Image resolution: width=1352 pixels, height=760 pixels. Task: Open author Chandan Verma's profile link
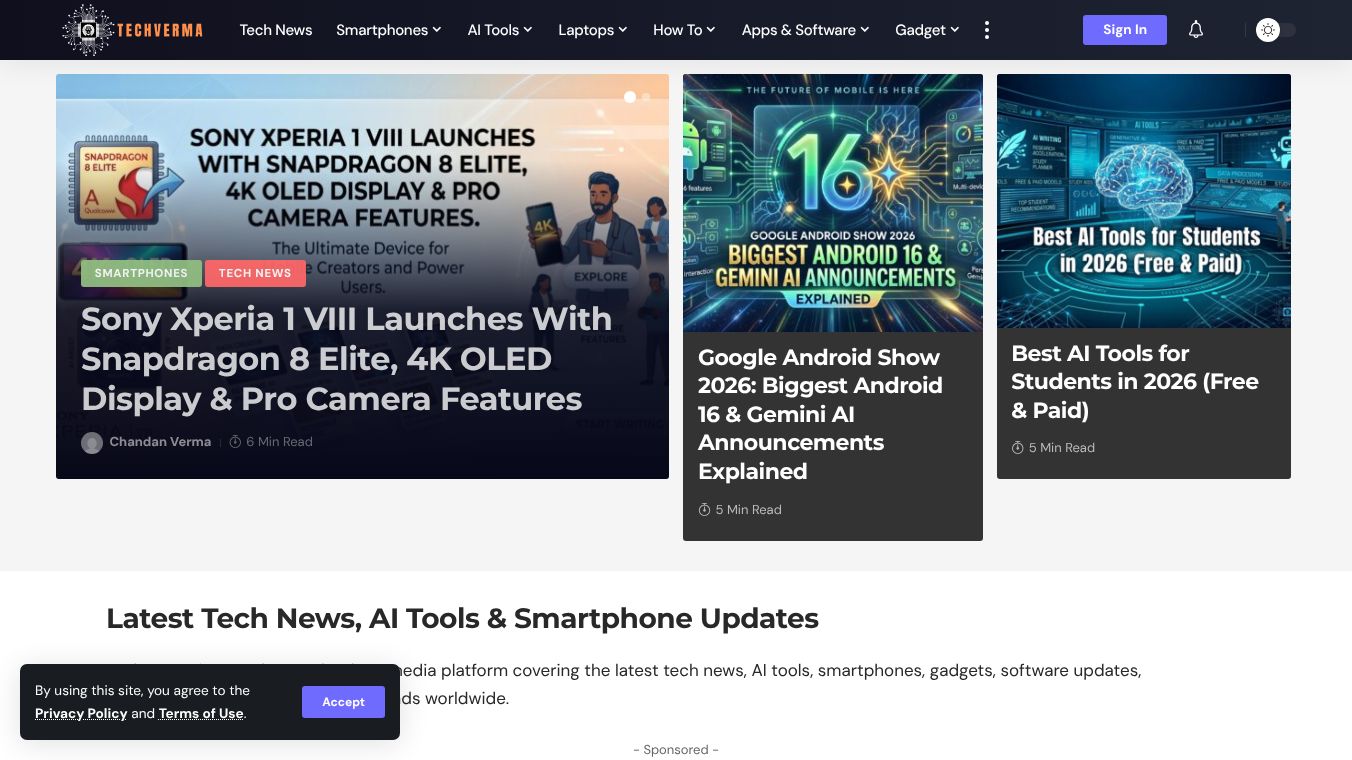(x=160, y=442)
